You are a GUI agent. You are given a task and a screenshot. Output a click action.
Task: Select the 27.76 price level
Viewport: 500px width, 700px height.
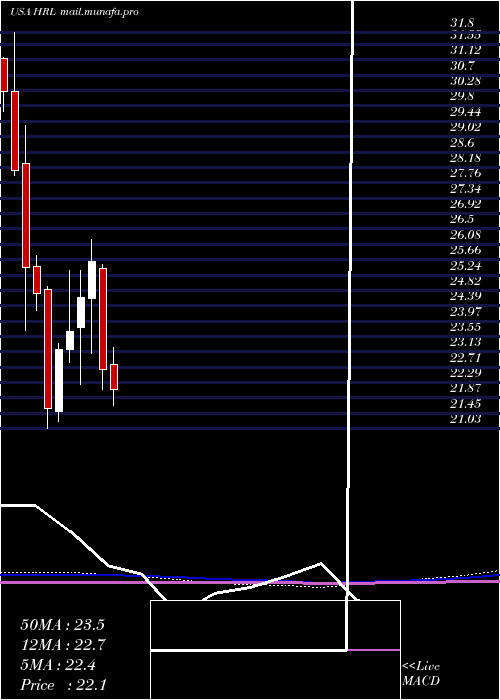point(466,174)
